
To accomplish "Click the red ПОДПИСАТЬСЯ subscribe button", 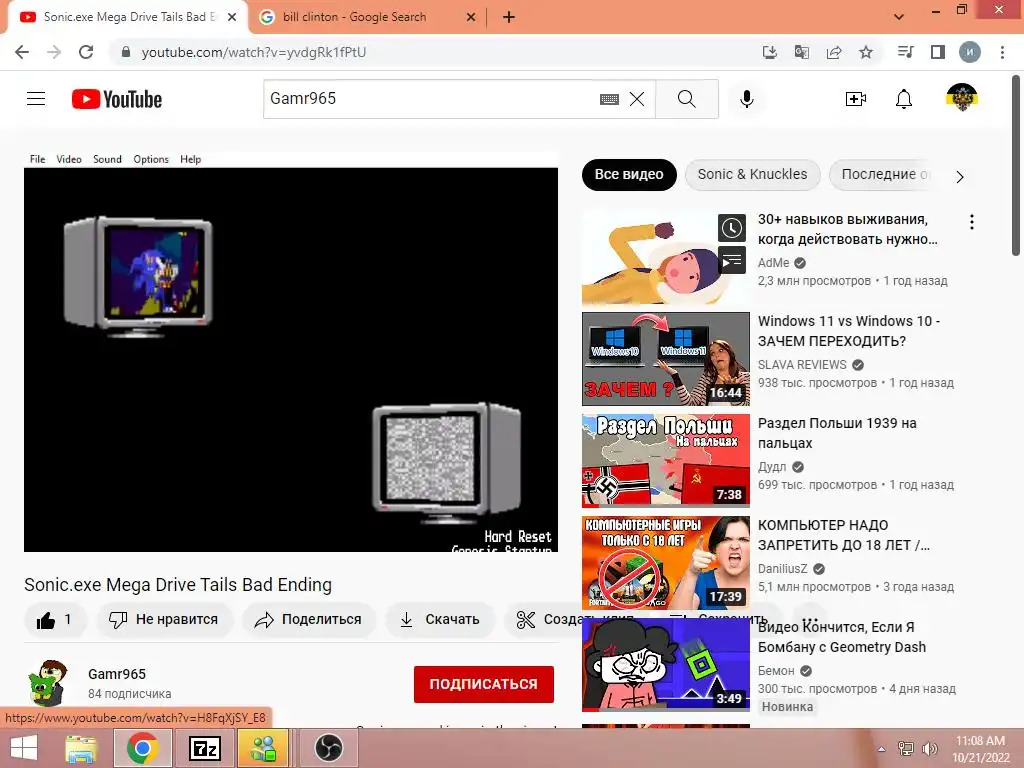I will coord(484,684).
